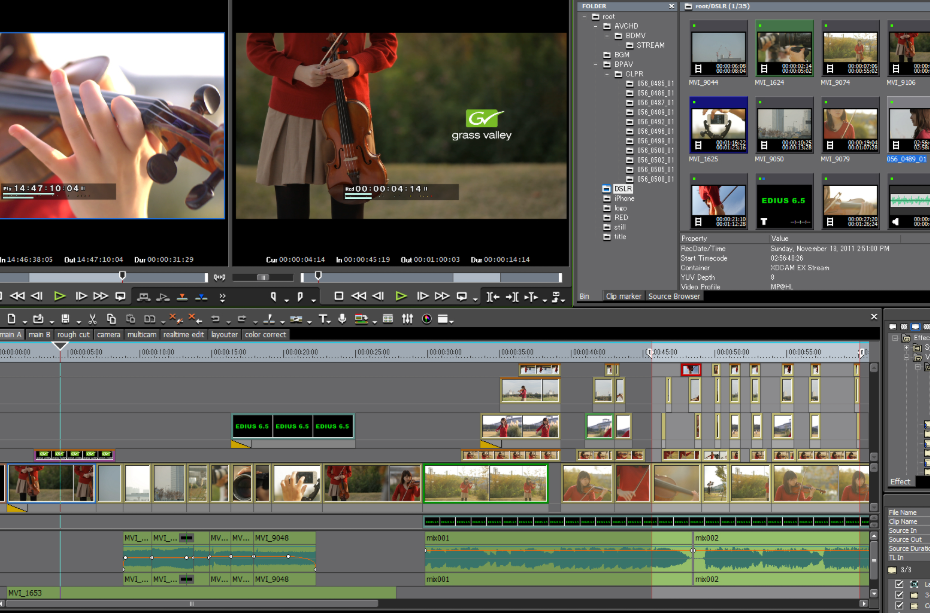The height and width of the screenshot is (613, 930).
Task: Open the color correct sequence tab
Action: coord(265,334)
